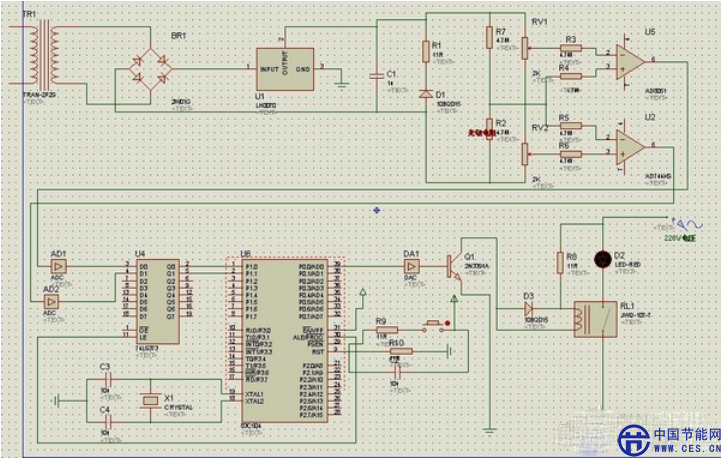Click the D2 red LED

(x=603, y=259)
